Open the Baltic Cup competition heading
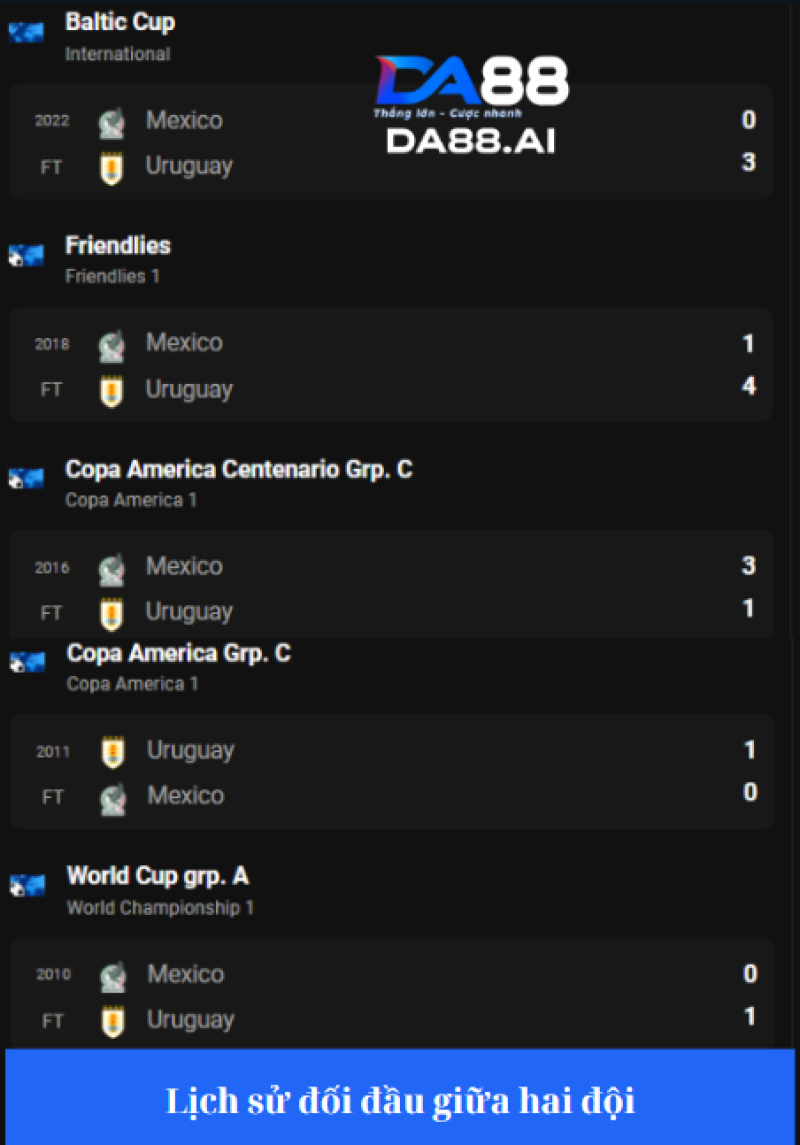The image size is (800, 1145). coord(120,22)
